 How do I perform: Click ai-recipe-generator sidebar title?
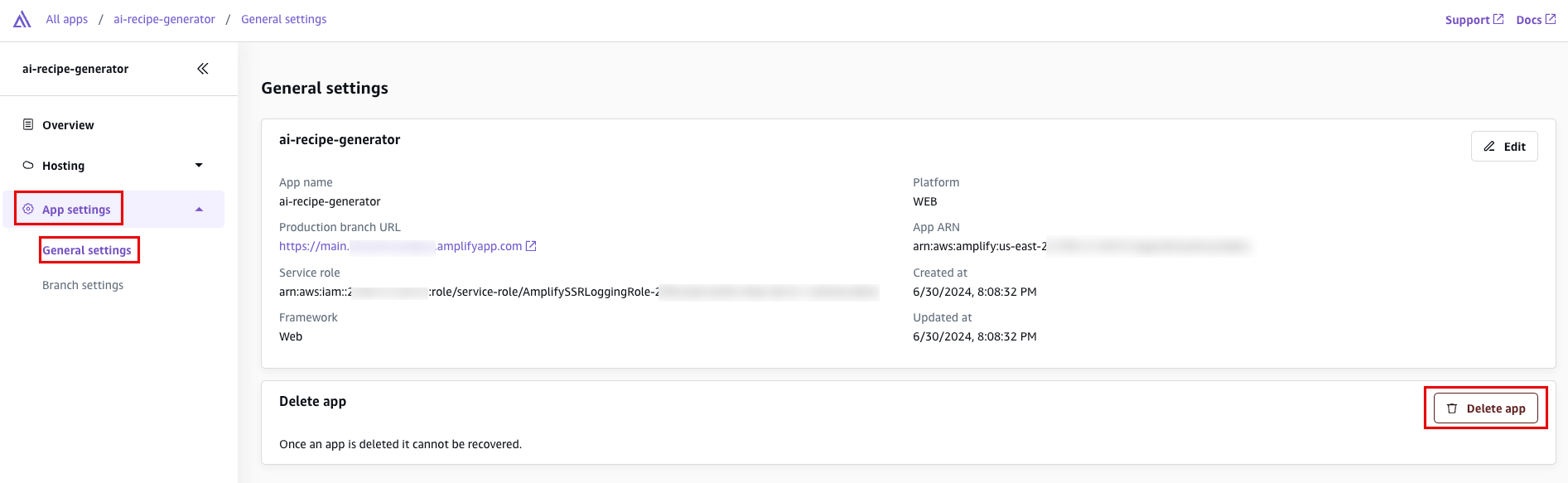tap(75, 69)
